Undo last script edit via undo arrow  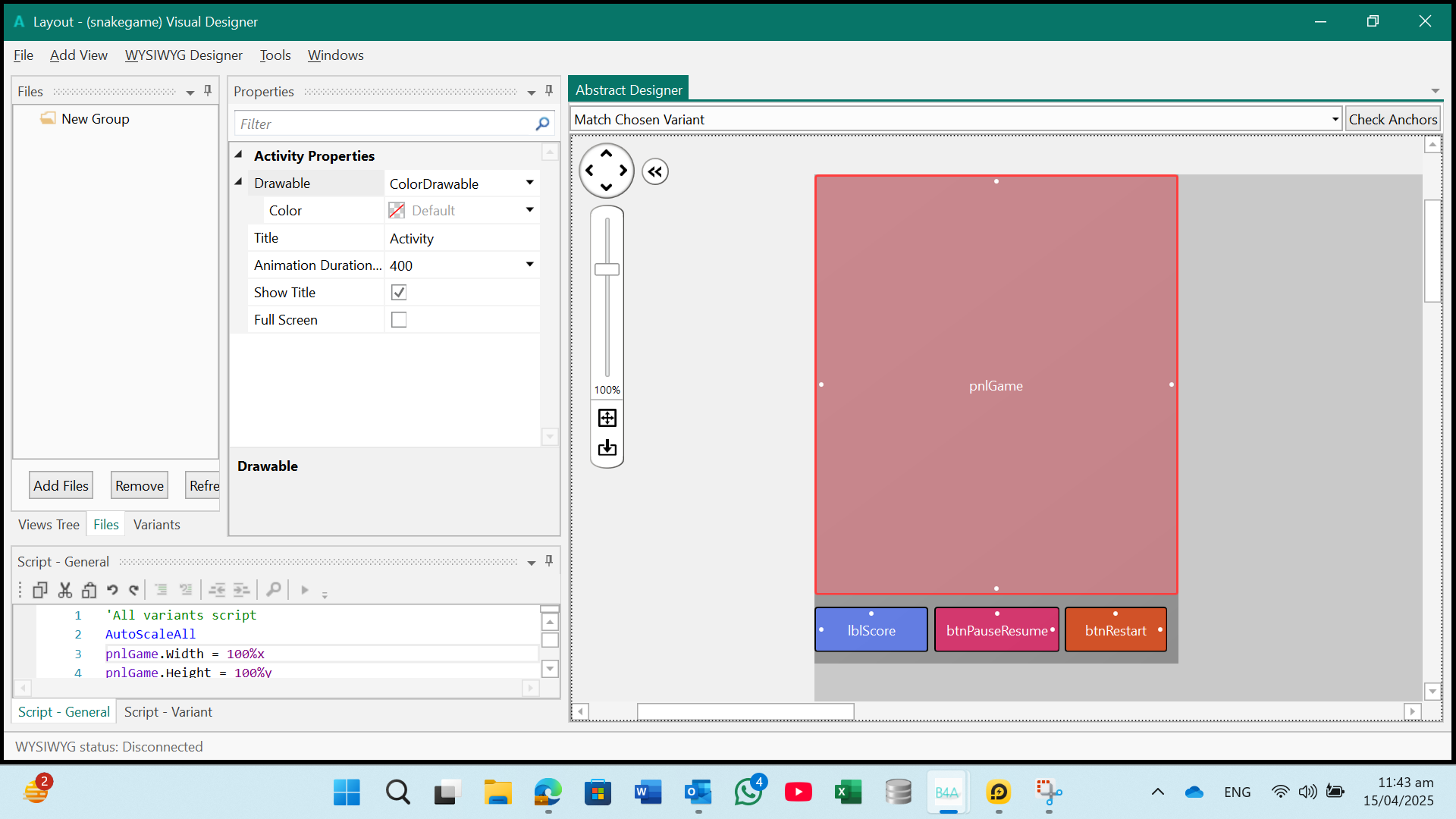[112, 589]
